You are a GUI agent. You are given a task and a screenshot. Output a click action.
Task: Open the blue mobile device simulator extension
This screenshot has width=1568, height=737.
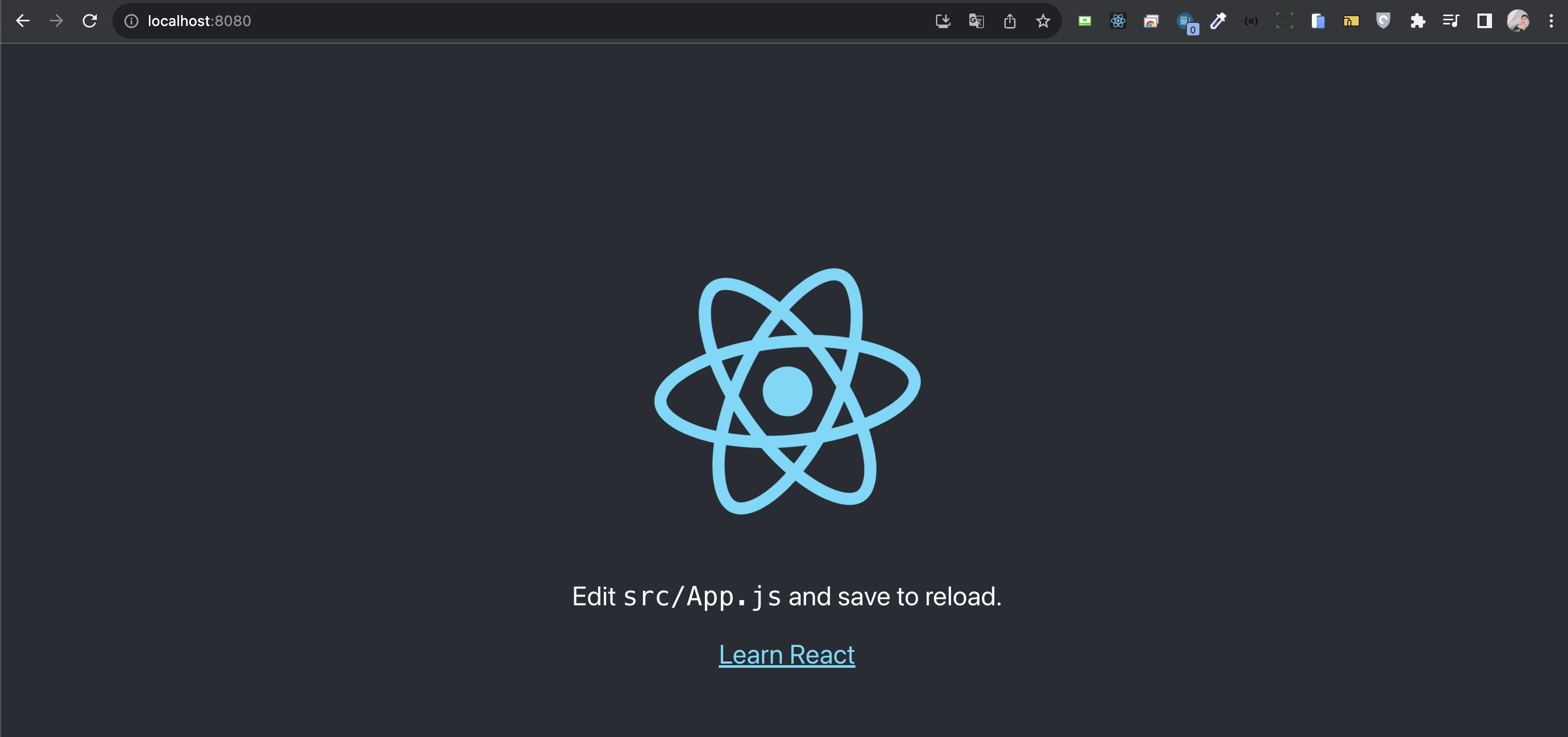click(1318, 21)
